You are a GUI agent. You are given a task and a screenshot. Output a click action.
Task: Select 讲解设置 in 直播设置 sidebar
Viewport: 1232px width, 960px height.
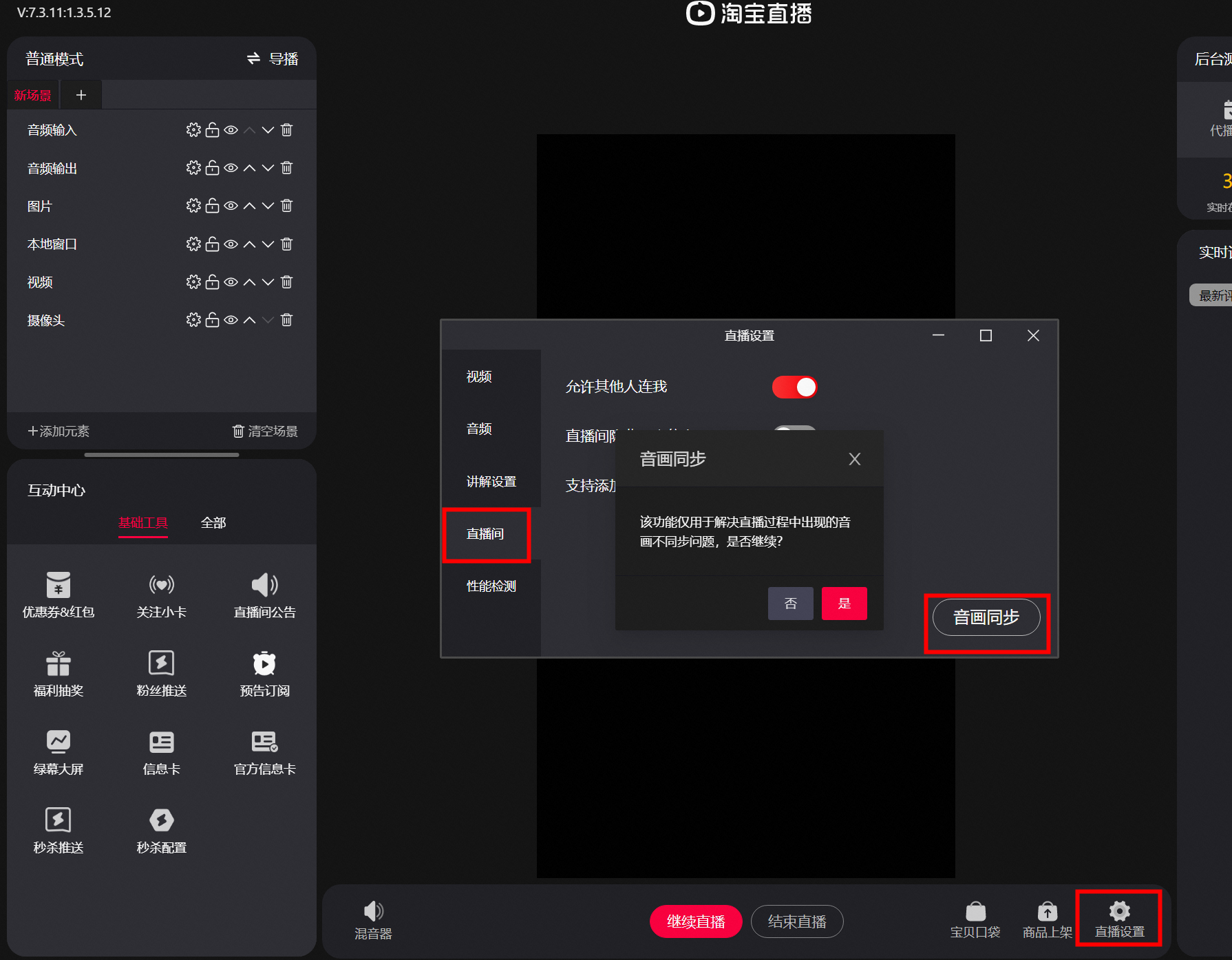(491, 482)
